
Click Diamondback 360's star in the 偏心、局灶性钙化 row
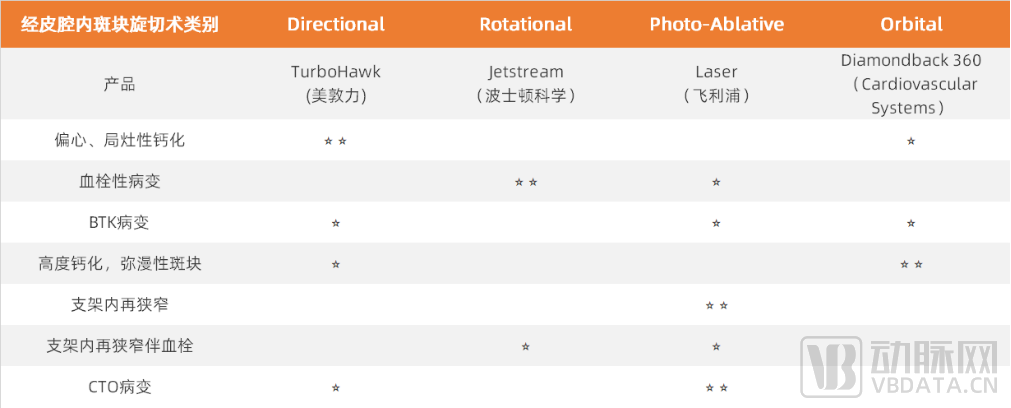coord(911,141)
